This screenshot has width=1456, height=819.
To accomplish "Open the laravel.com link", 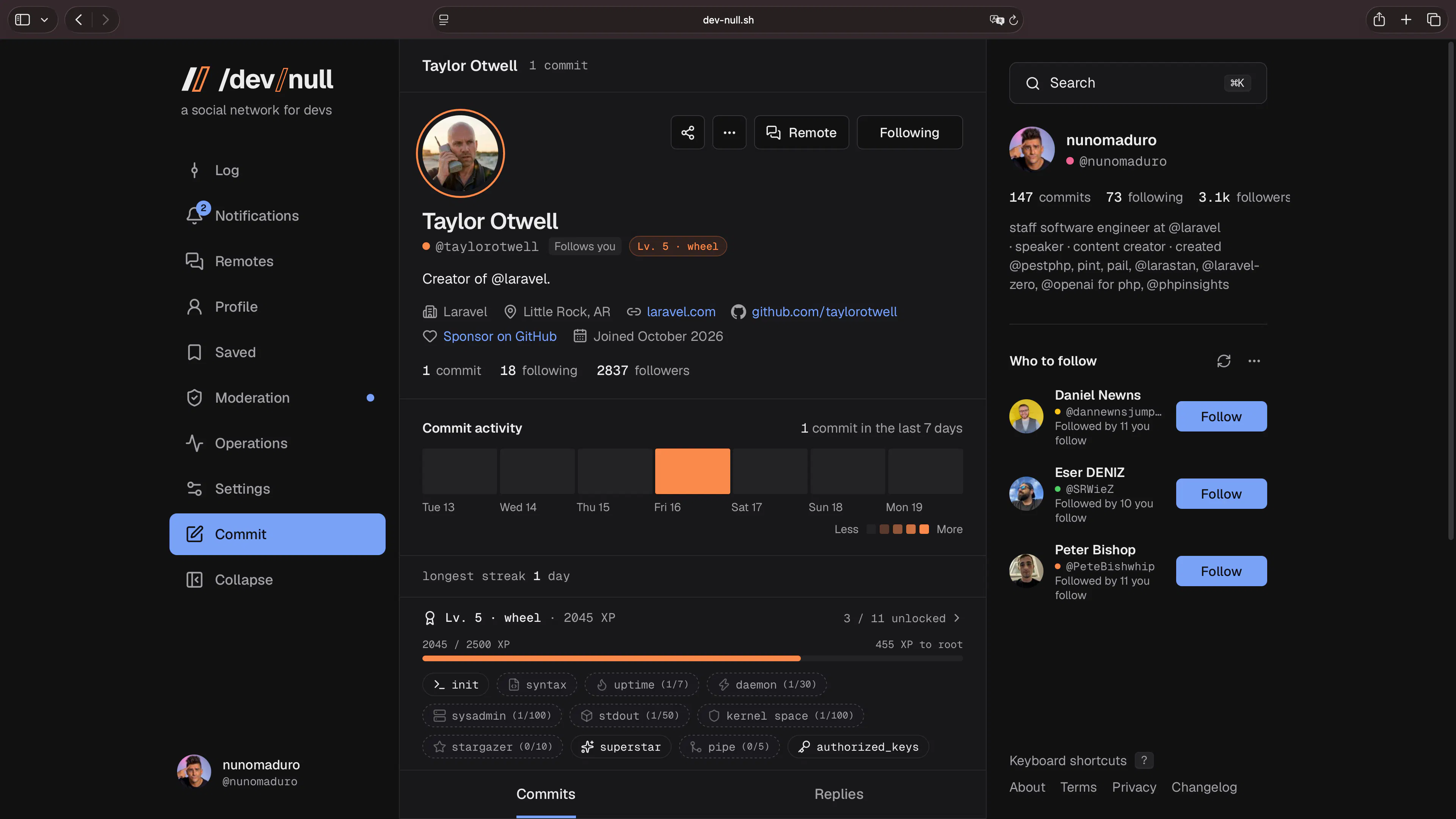I will pos(681,311).
